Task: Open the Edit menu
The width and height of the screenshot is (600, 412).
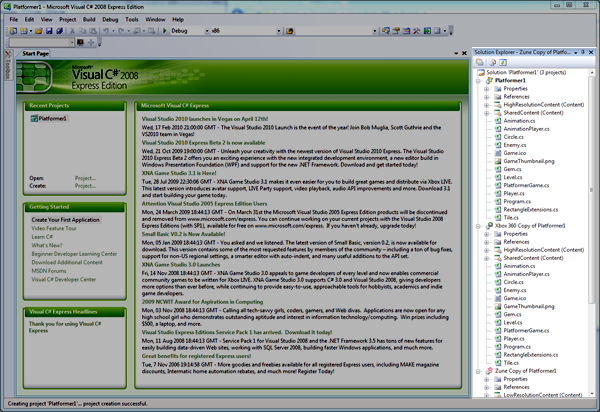Action: (x=29, y=20)
